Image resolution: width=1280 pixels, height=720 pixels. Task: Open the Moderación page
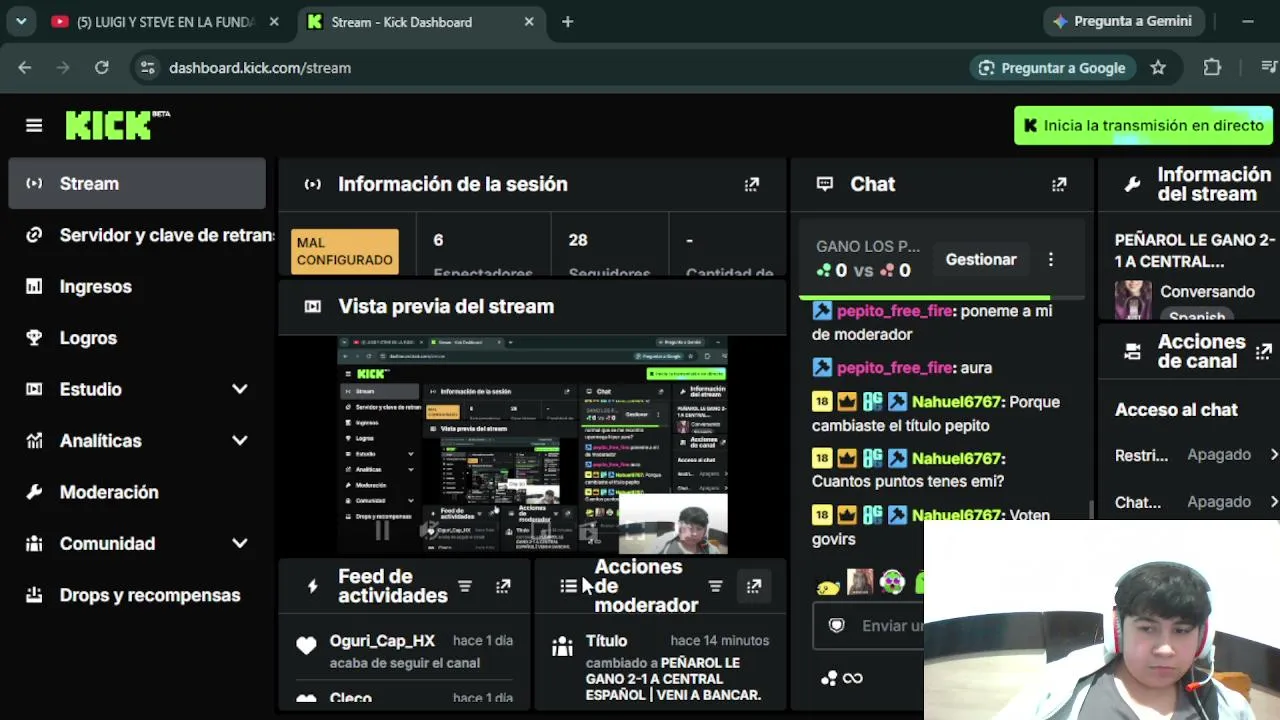coord(137,492)
